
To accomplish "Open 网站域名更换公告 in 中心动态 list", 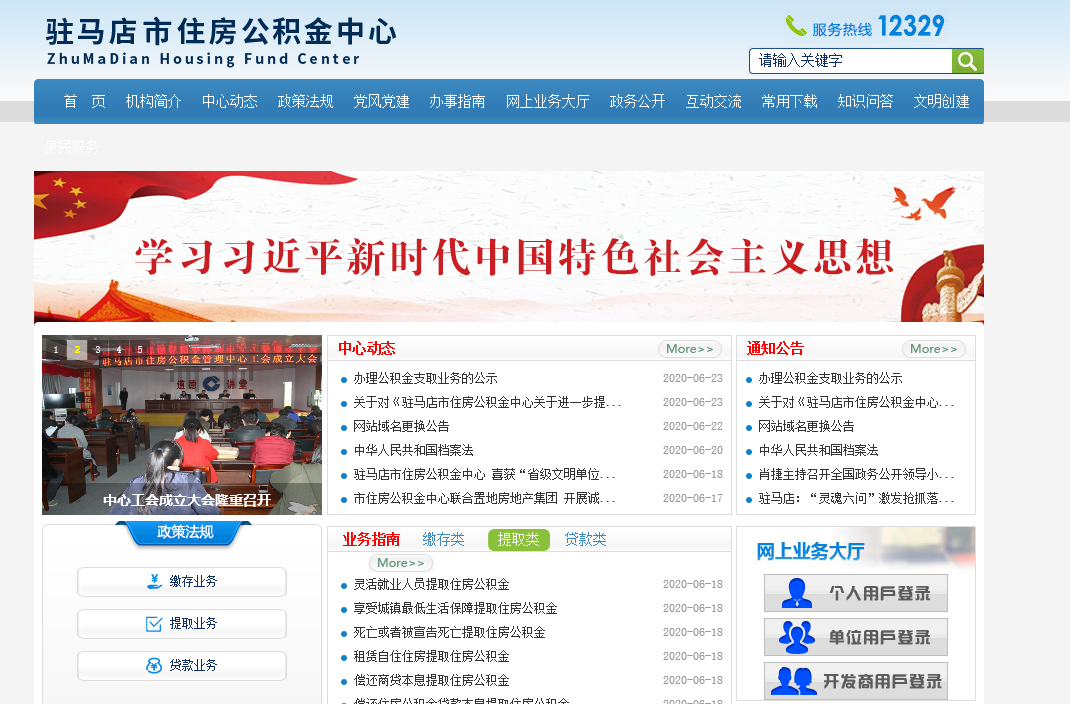I will click(x=401, y=426).
